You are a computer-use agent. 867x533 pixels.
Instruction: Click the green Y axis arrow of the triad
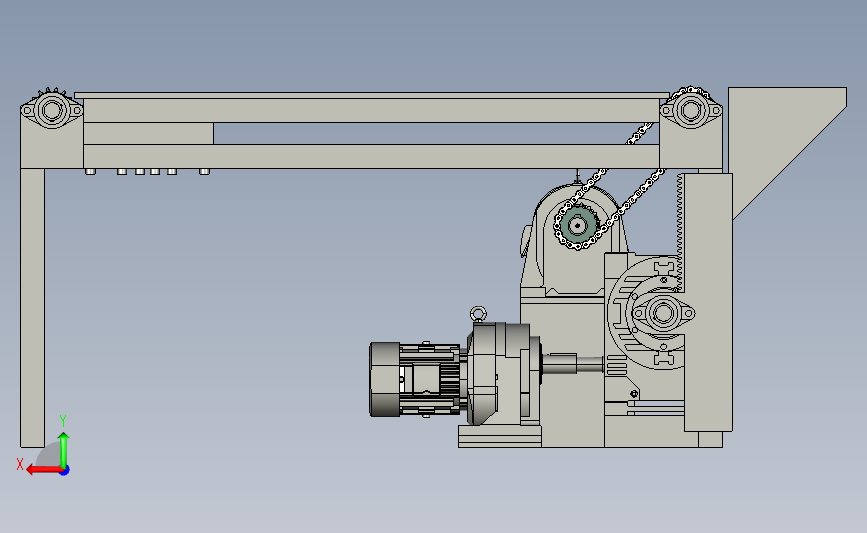[x=64, y=450]
